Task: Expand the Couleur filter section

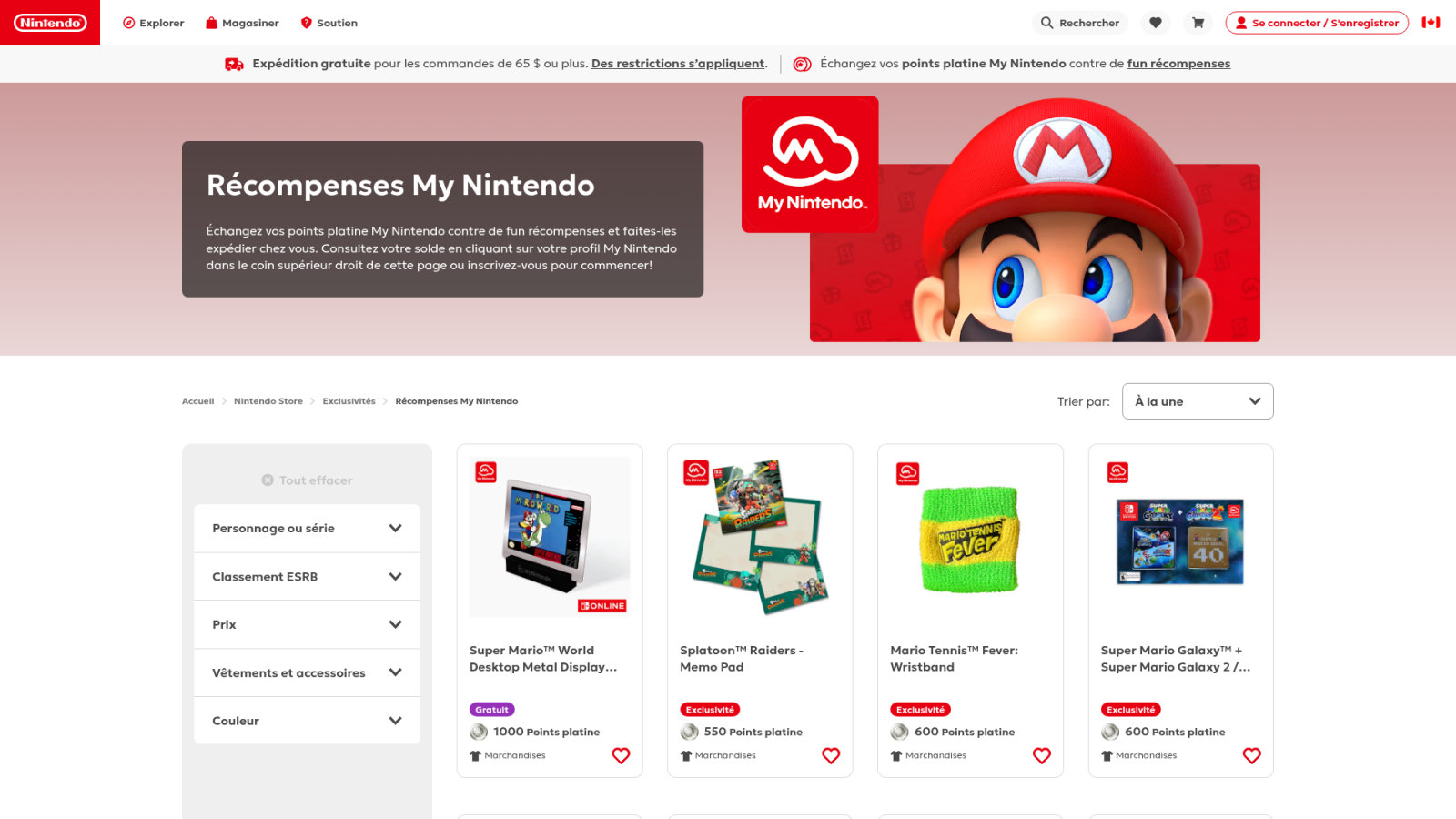Action: 307,721
